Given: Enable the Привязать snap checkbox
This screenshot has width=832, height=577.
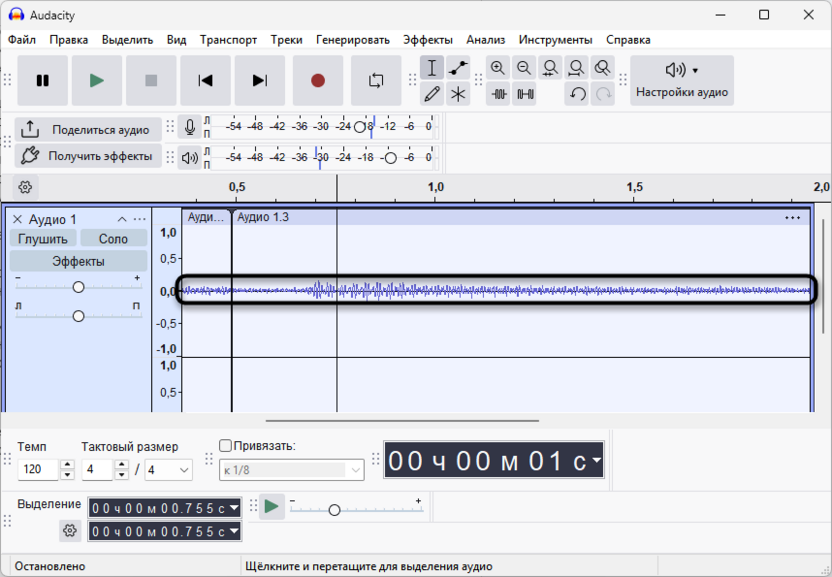Looking at the screenshot, I should click(x=225, y=446).
